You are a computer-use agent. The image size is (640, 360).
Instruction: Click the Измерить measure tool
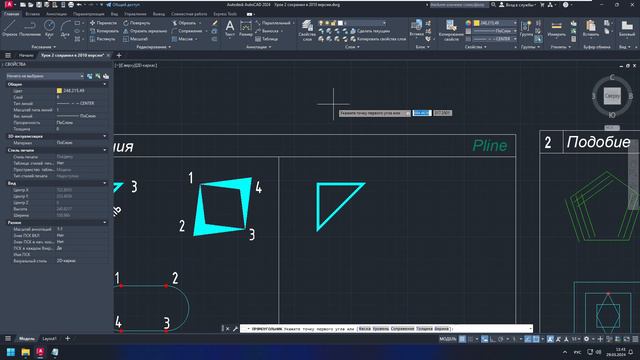[556, 29]
